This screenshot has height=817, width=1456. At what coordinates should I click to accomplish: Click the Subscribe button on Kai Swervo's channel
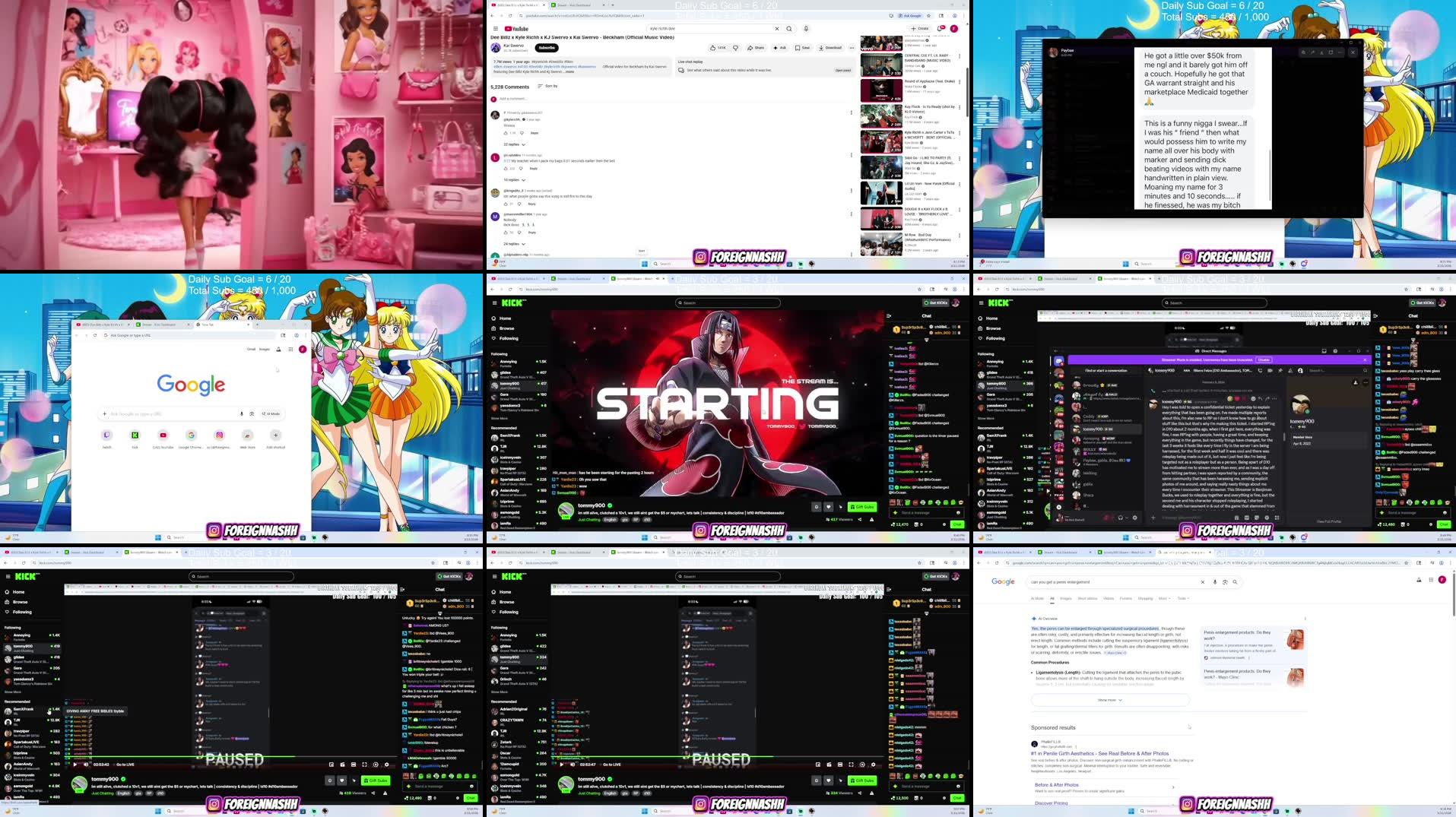tap(546, 47)
